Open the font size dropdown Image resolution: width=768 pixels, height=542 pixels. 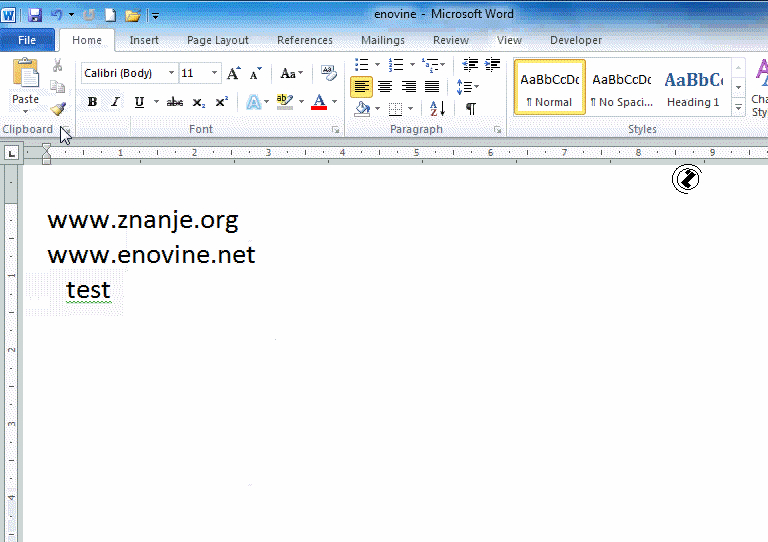[x=214, y=74]
